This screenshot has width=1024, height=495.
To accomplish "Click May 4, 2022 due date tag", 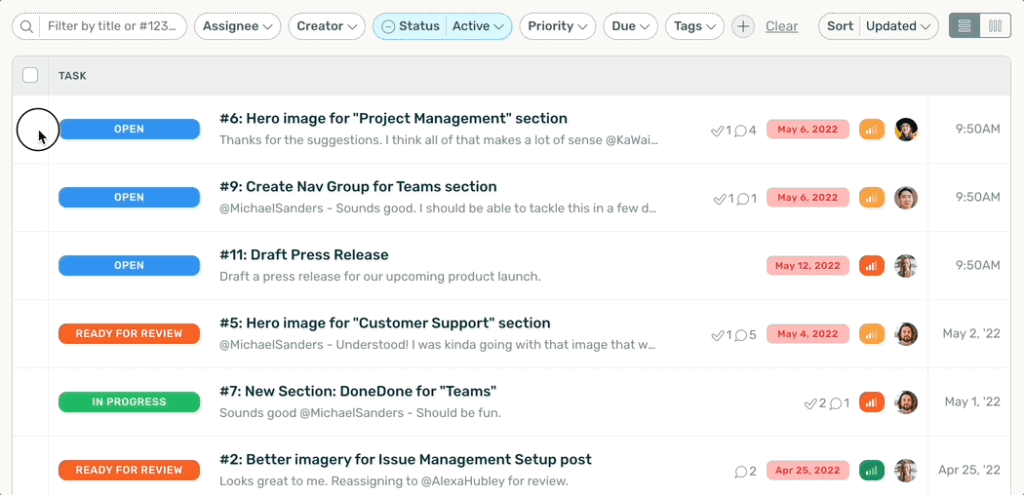I will tap(808, 334).
